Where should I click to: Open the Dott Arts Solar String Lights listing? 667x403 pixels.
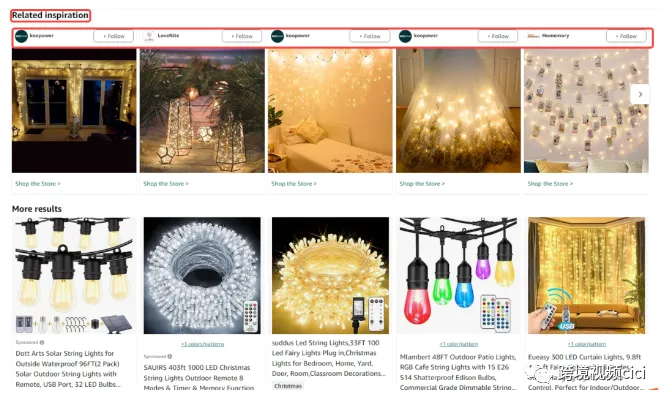(68, 369)
